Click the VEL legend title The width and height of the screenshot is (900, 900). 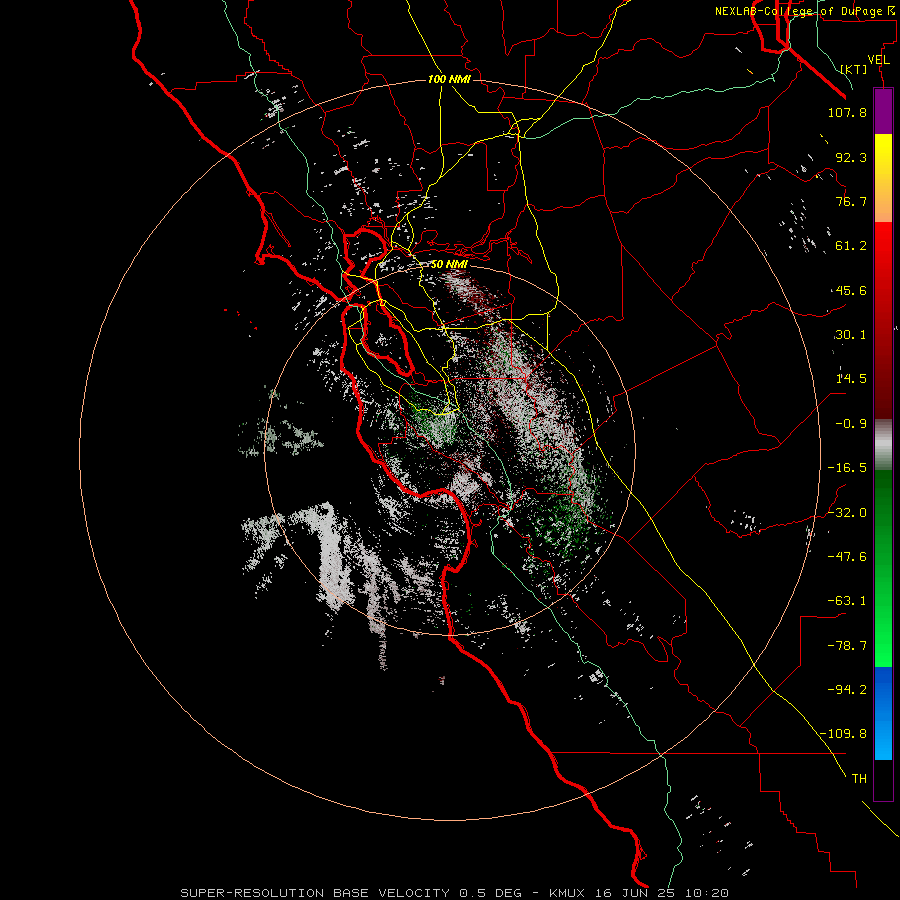point(879,60)
